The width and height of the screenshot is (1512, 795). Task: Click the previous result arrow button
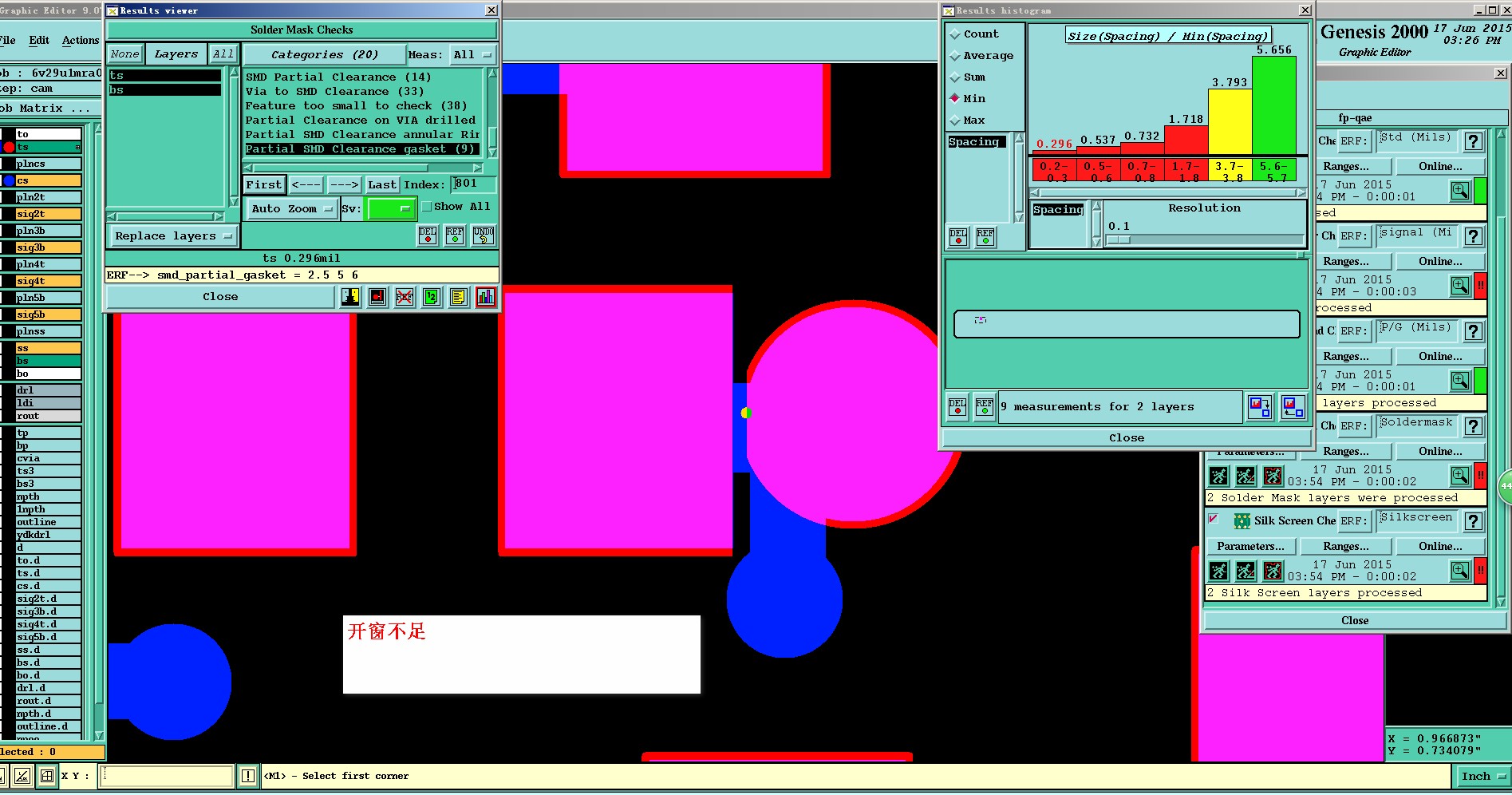pyautogui.click(x=306, y=184)
